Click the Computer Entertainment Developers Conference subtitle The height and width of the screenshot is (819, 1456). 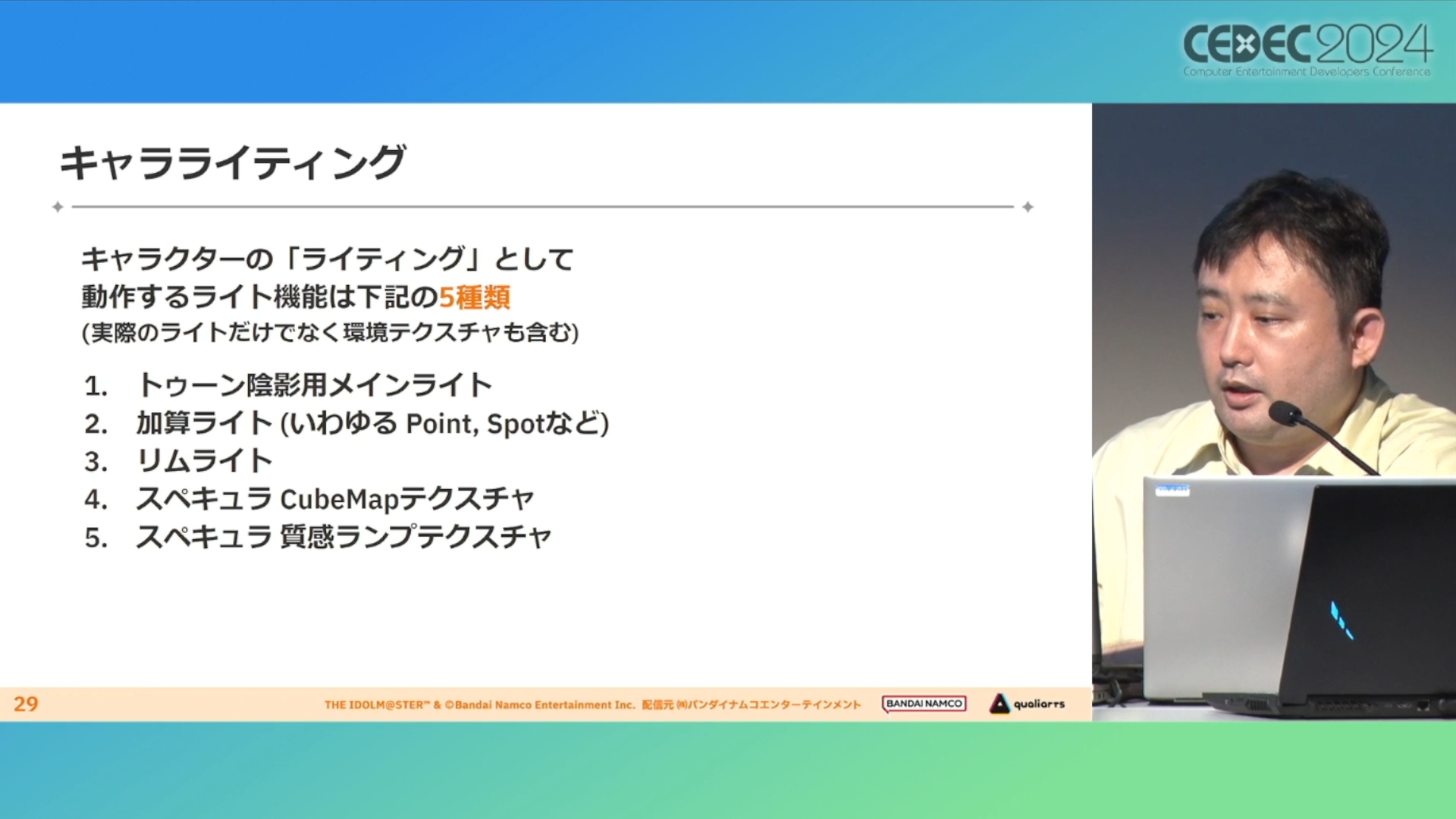(x=1307, y=72)
